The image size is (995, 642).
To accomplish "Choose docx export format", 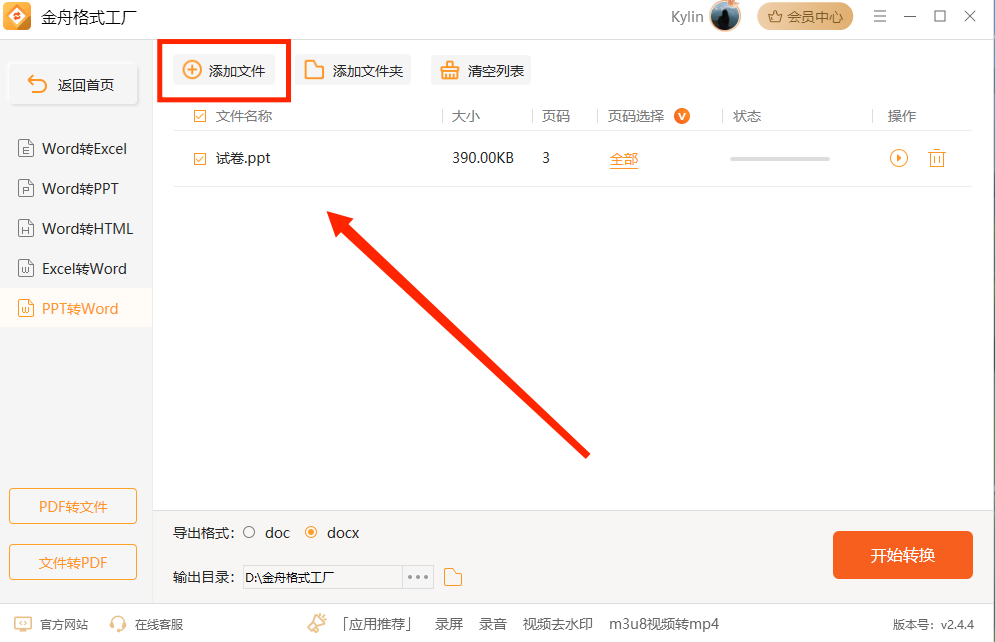I will click(311, 532).
